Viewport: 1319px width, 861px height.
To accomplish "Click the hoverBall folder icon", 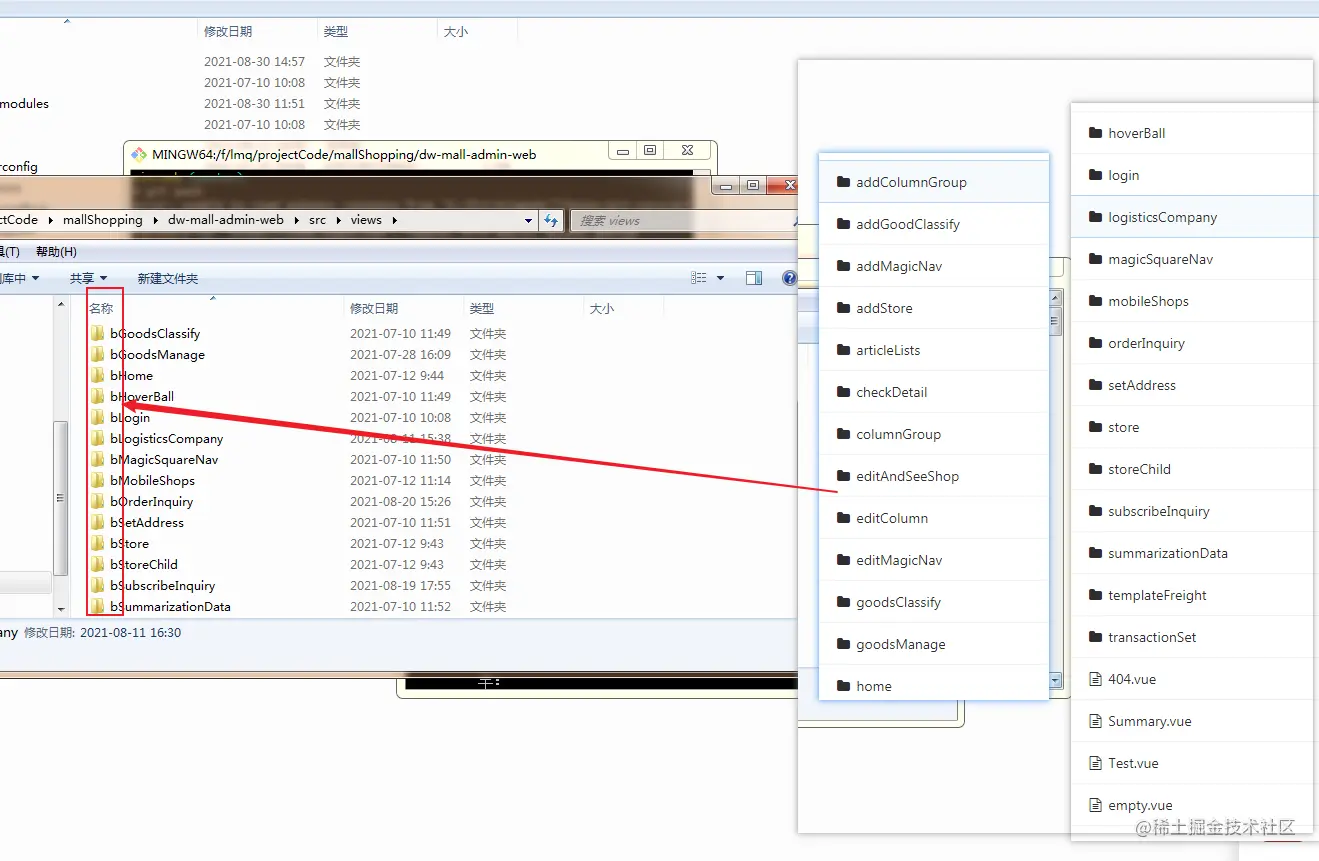I will click(x=1094, y=134).
